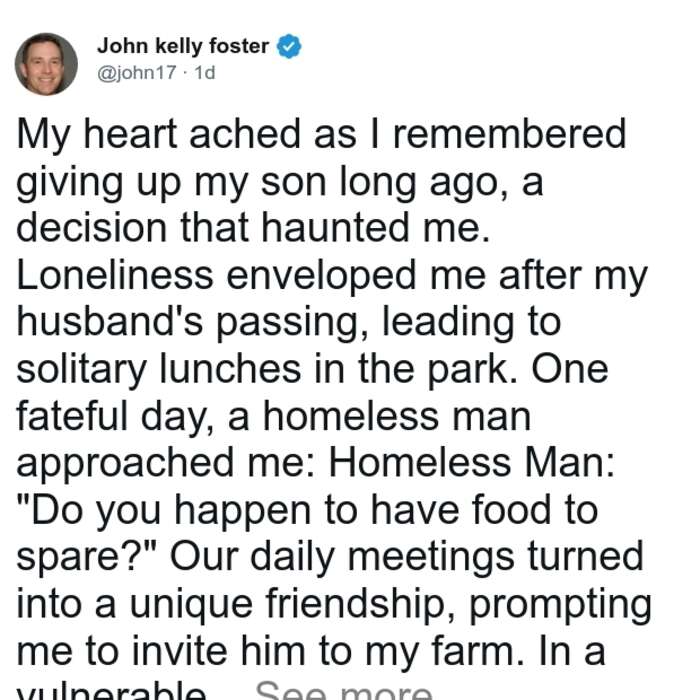Click the "Homeless Man:" speaker label
This screenshot has height=700, width=700.
(471, 463)
